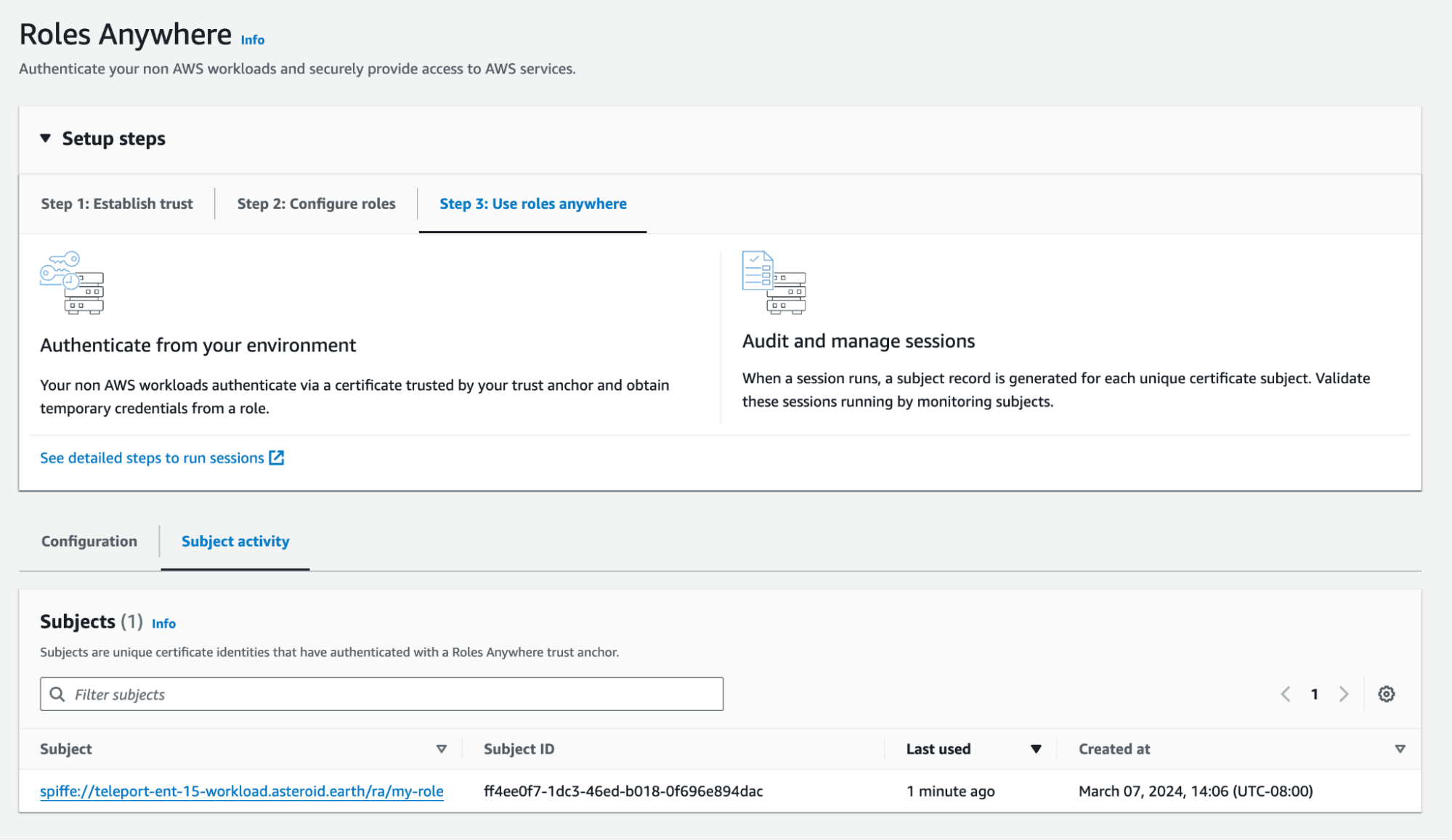
Task: Click the audit sessions document server icon
Action: click(x=774, y=282)
